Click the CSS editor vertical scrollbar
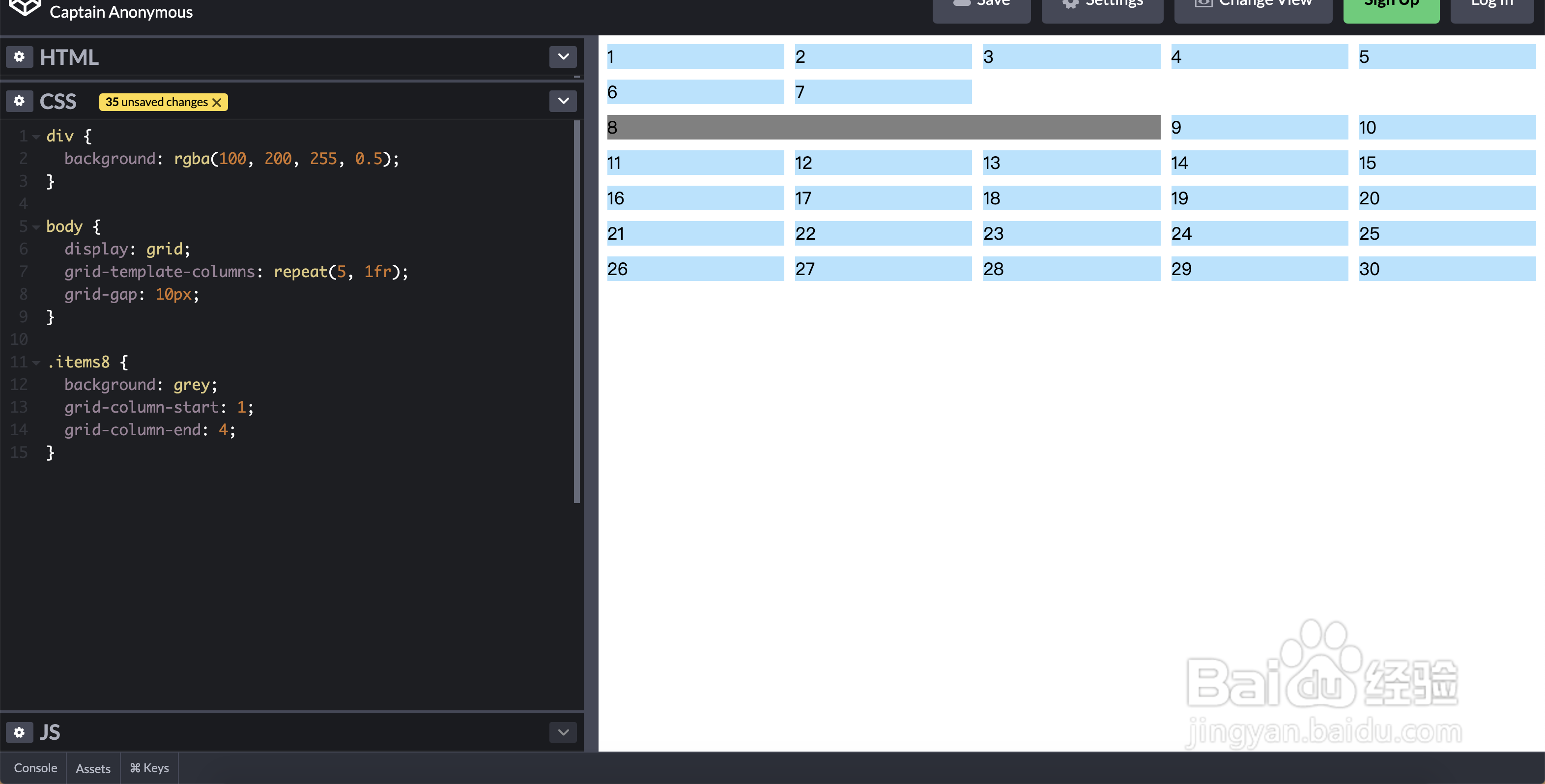The width and height of the screenshot is (1545, 784). 576,311
